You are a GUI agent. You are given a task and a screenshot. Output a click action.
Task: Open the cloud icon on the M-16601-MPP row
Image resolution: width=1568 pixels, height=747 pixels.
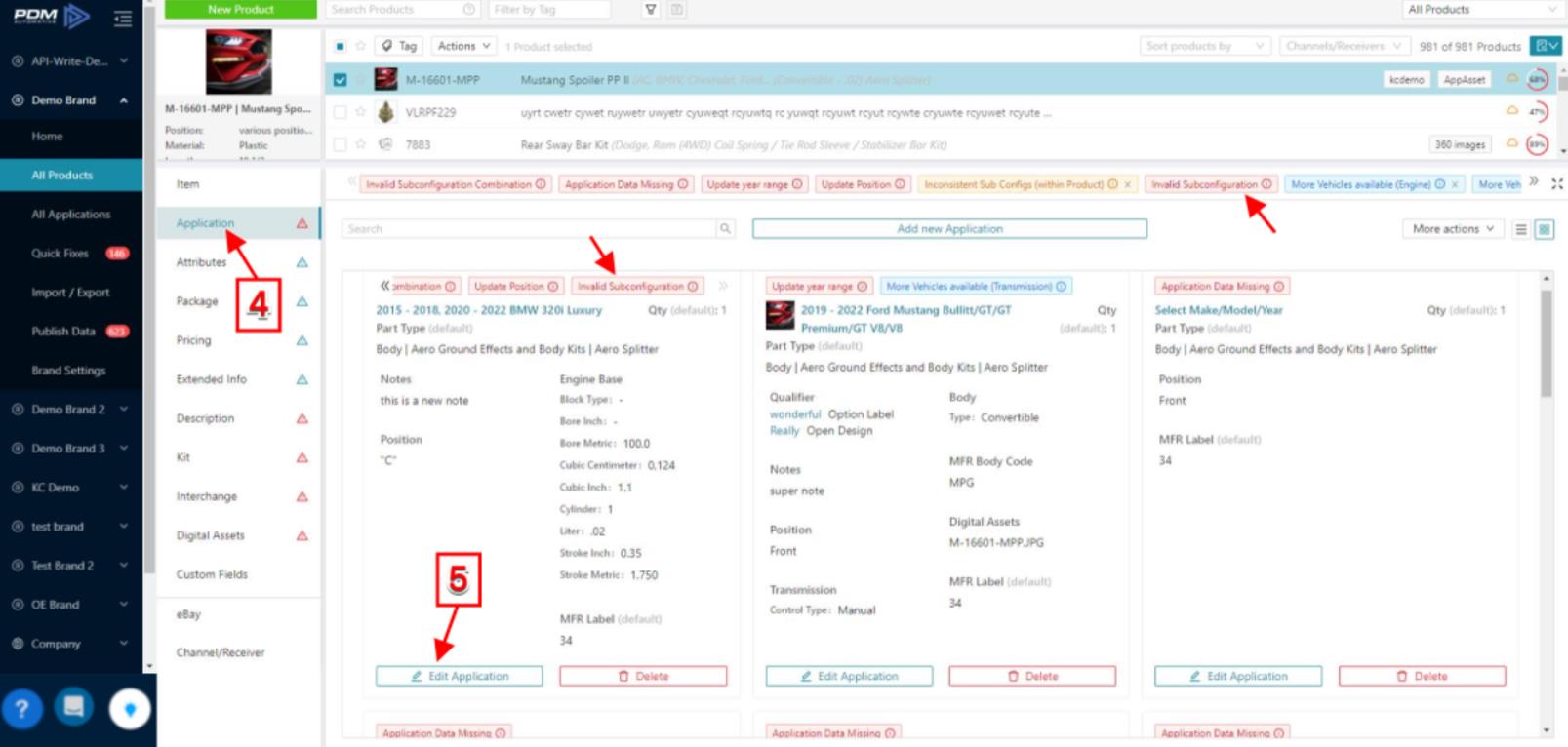[1512, 78]
